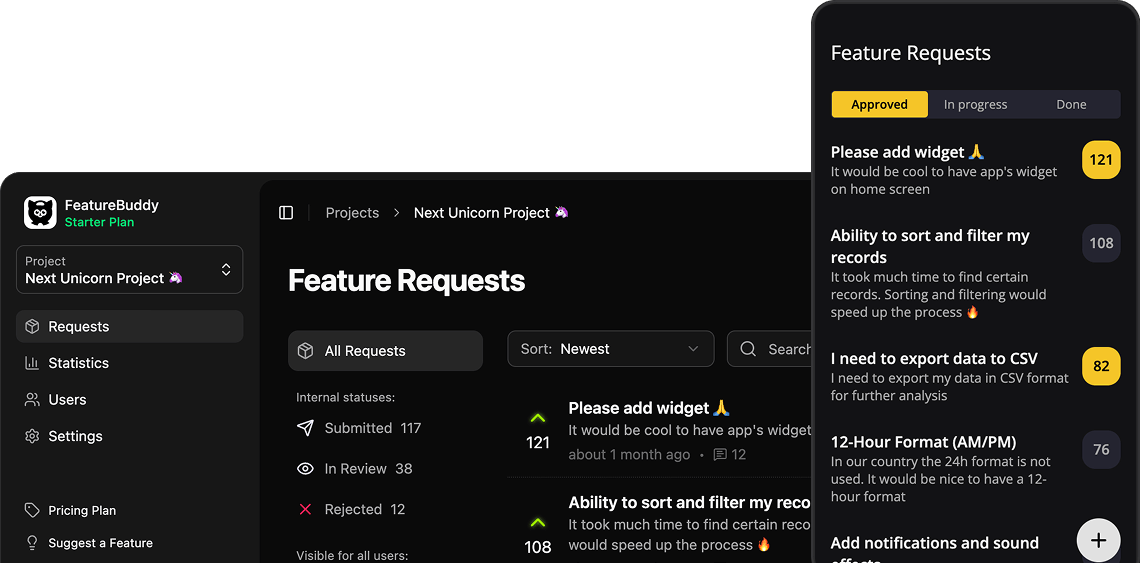The width and height of the screenshot is (1140, 563).
Task: Open the Pricing Plan link
Action: (x=82, y=510)
